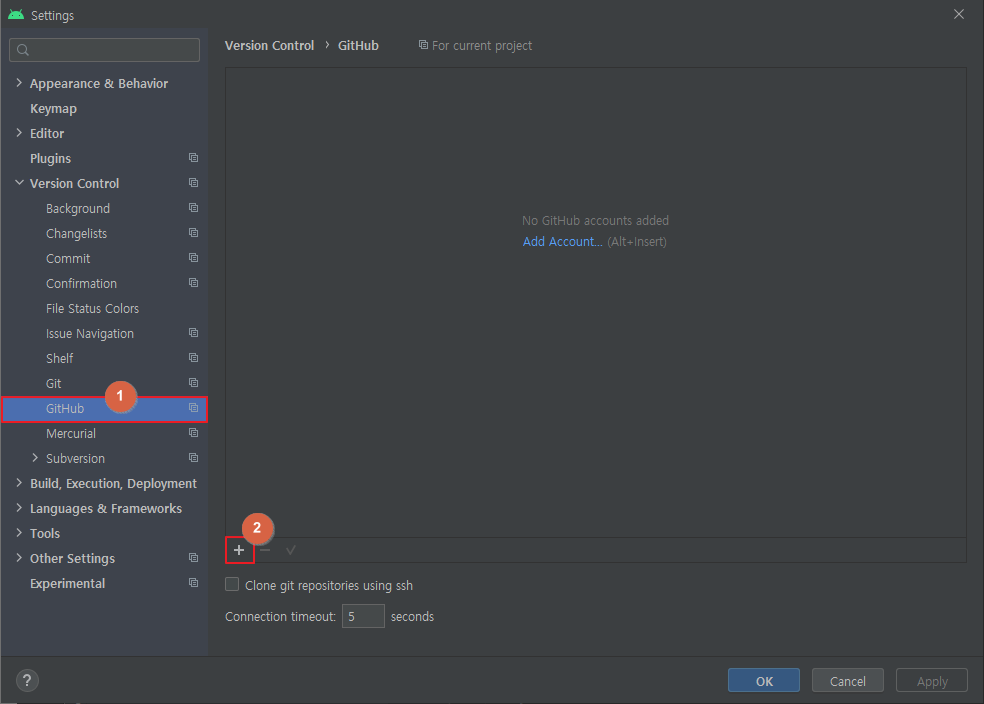Click the search magnifier icon
This screenshot has width=984, height=704.
tap(23, 50)
